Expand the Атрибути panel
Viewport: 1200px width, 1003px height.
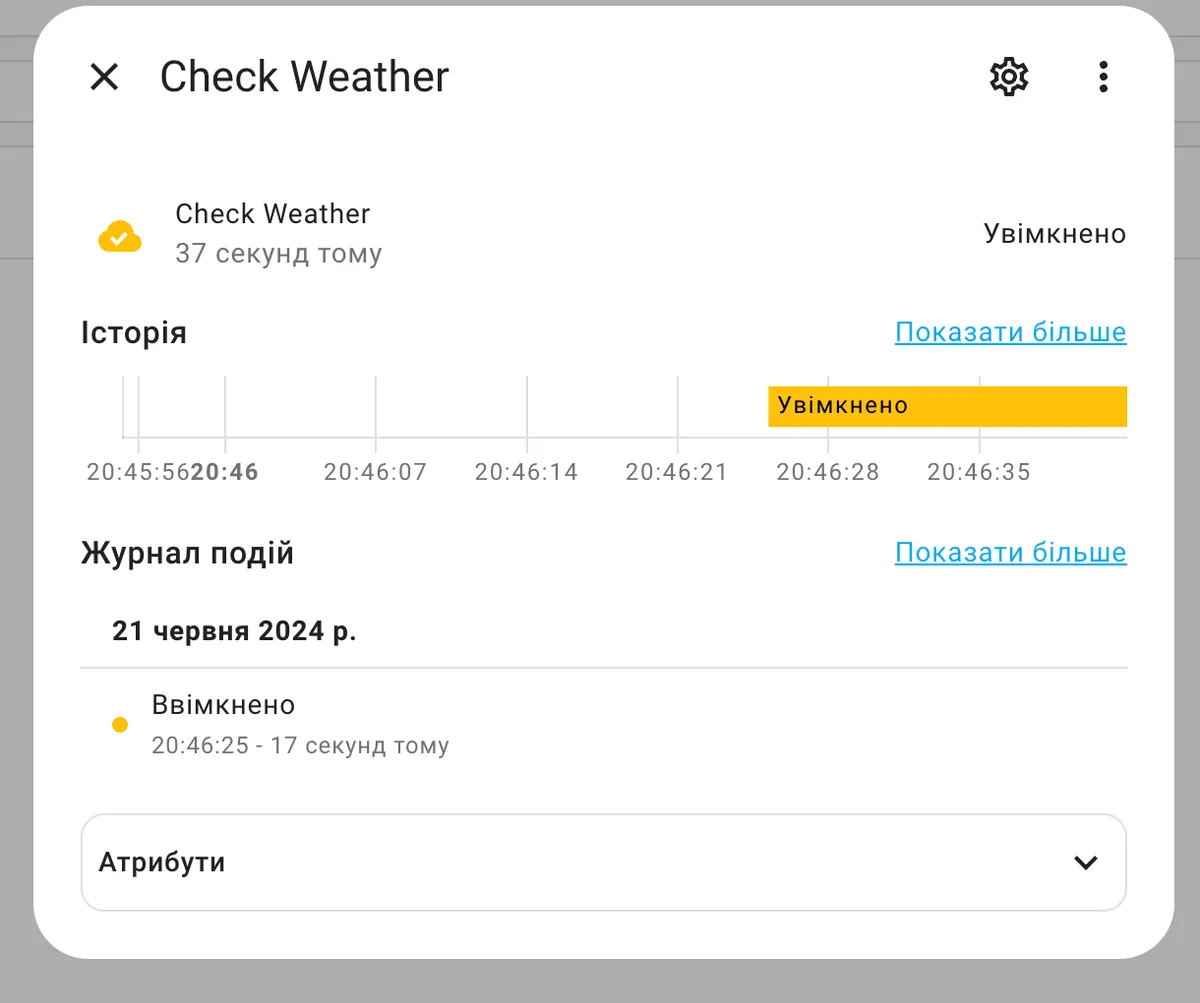coord(604,862)
